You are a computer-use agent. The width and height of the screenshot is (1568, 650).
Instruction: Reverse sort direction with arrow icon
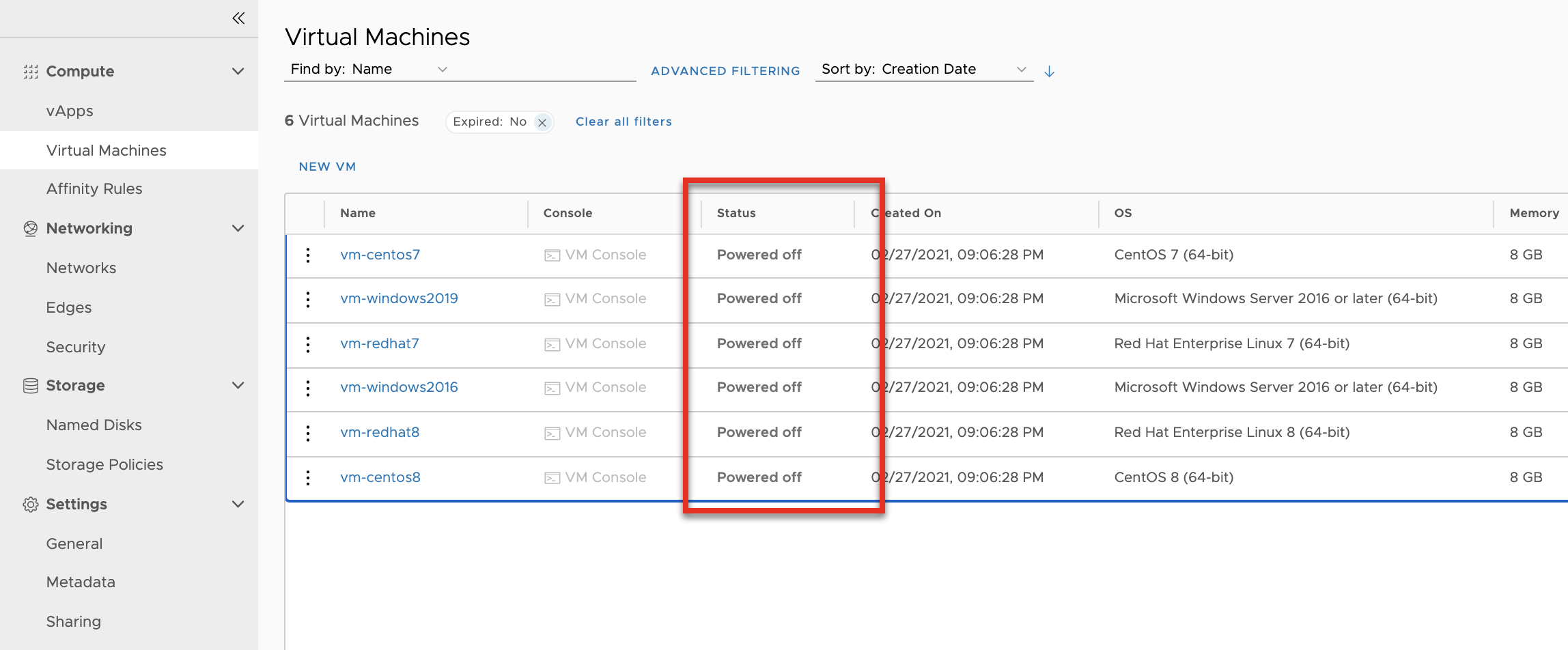[1050, 71]
